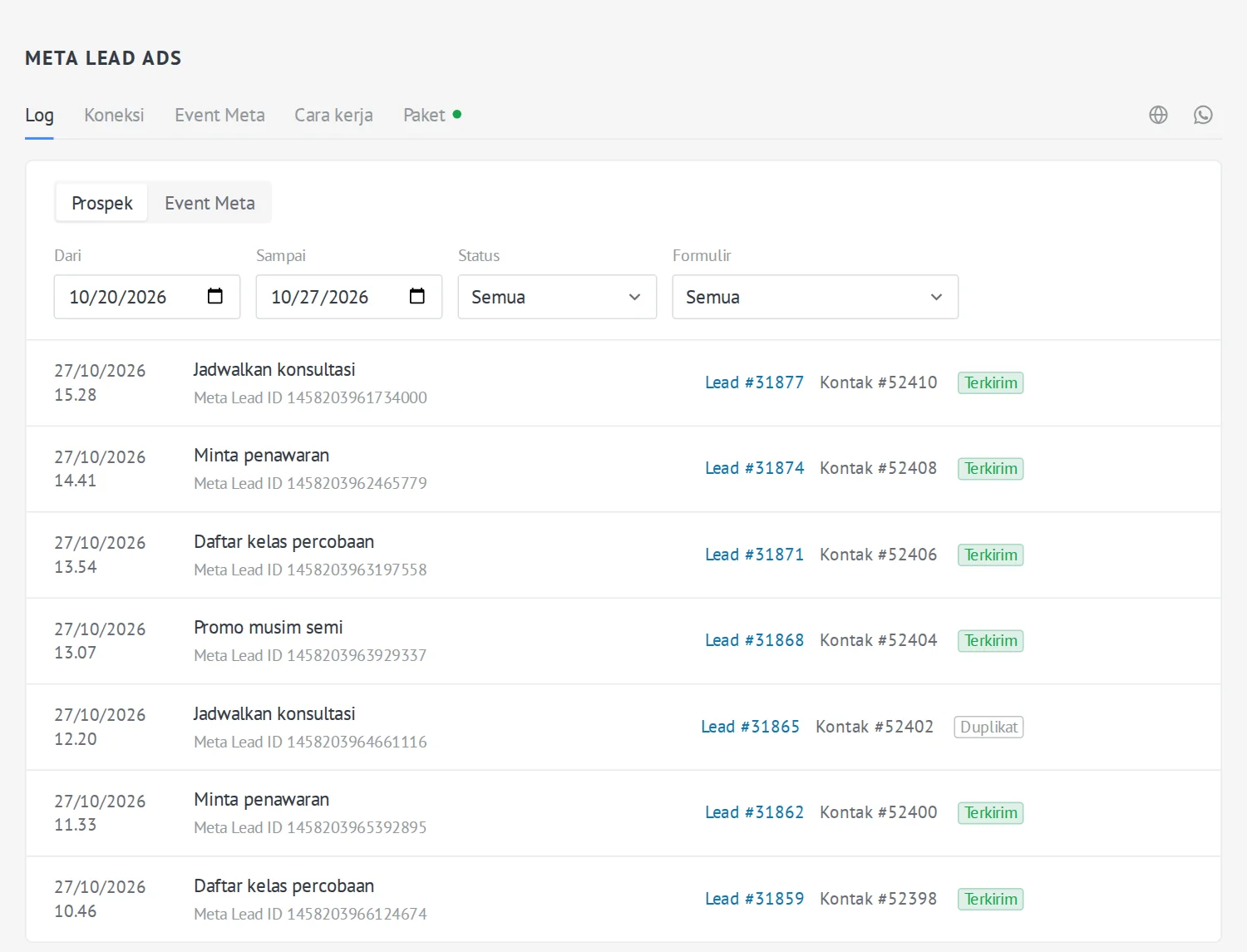Click Kontak #52402 text
1247x952 pixels.
pyautogui.click(x=874, y=727)
